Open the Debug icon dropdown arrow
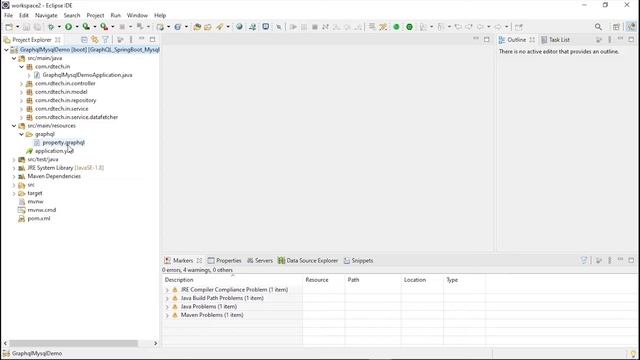Image resolution: width=640 pixels, height=360 pixels. pos(59,27)
